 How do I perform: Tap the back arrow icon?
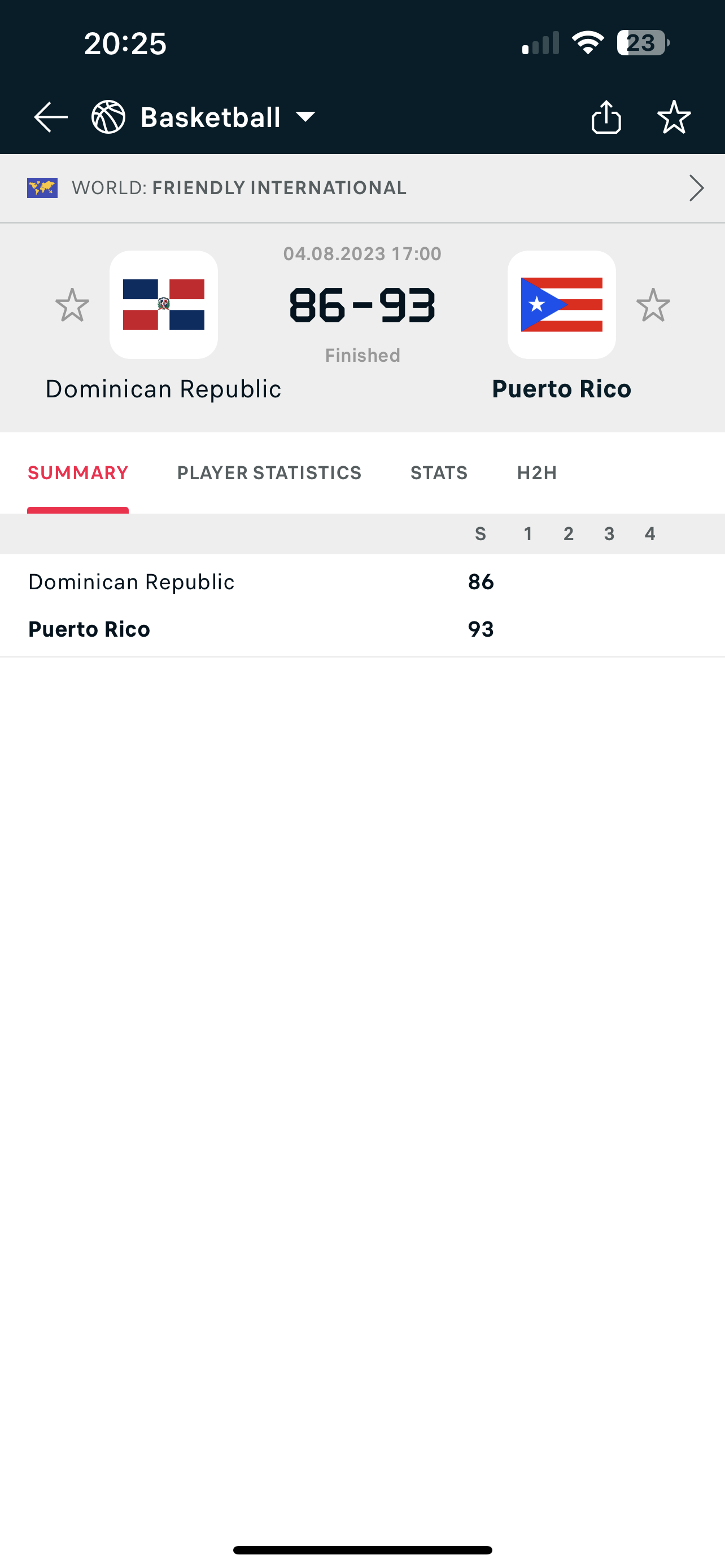(x=50, y=117)
